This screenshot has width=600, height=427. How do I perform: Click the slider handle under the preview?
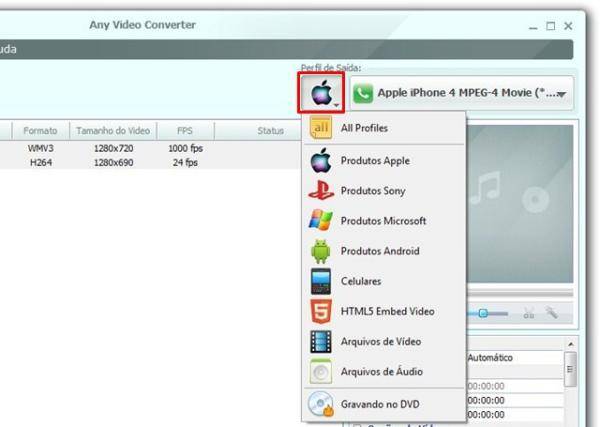(x=483, y=313)
